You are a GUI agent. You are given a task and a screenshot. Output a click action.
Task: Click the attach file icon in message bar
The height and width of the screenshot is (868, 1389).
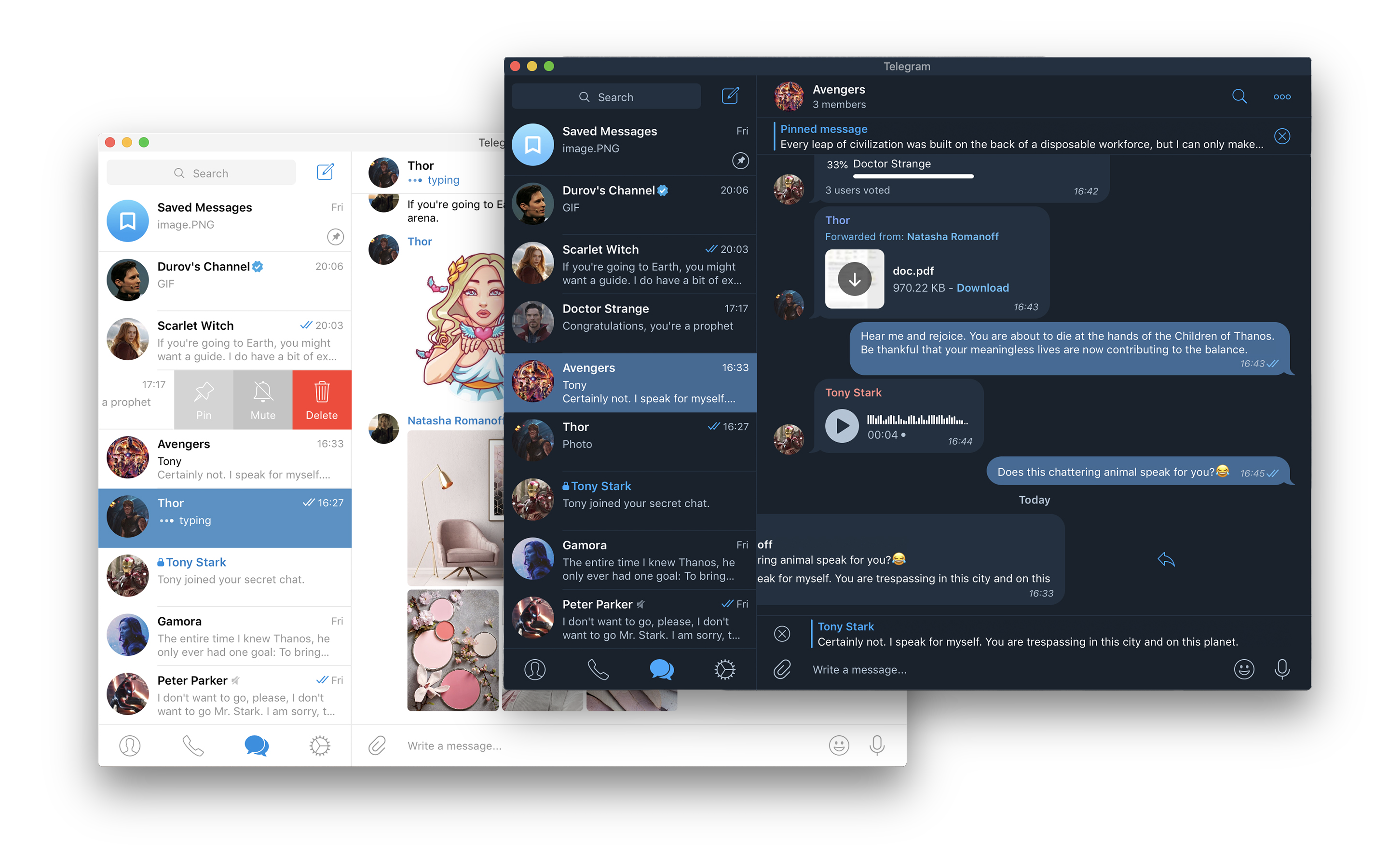pyautogui.click(x=782, y=668)
